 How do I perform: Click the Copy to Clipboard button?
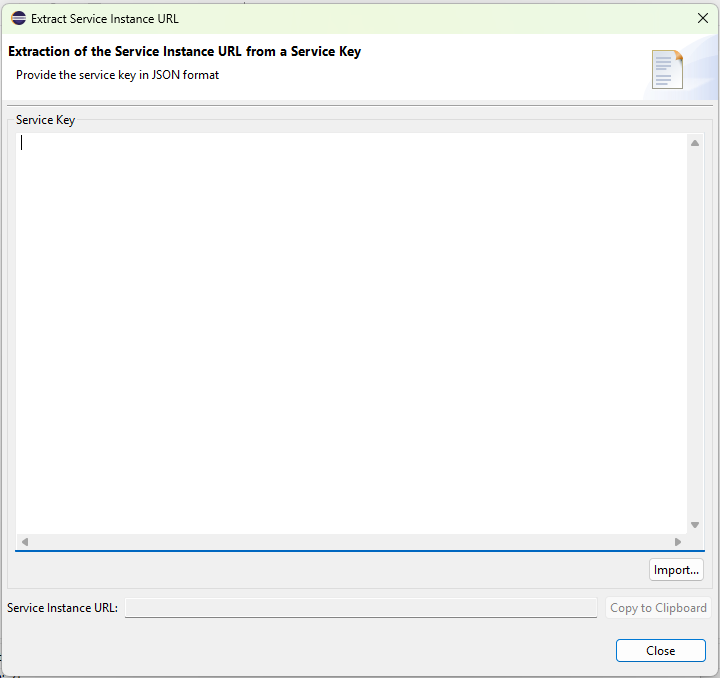click(658, 608)
